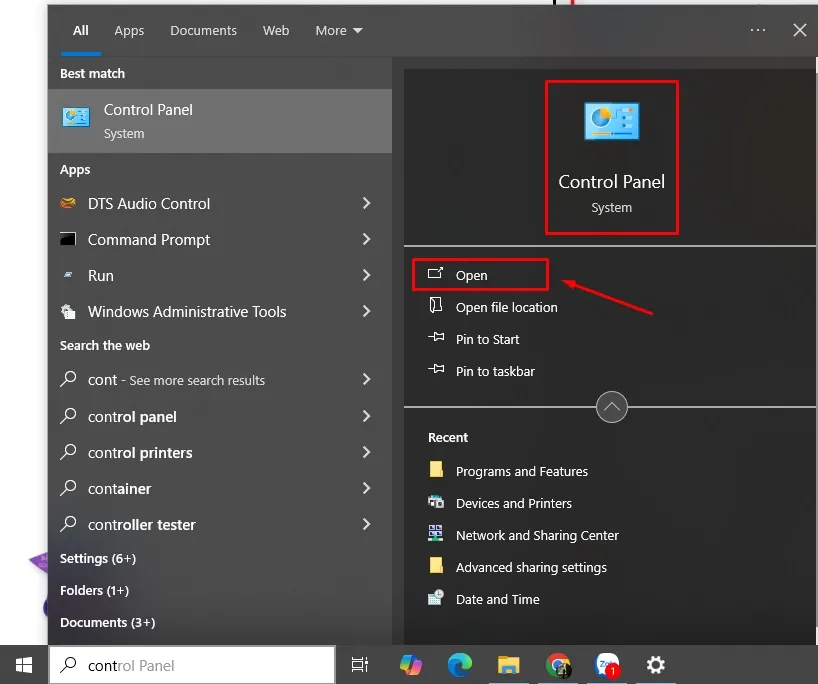Viewport: 818px width, 684px height.
Task: Open Task View from the taskbar
Action: pos(360,665)
